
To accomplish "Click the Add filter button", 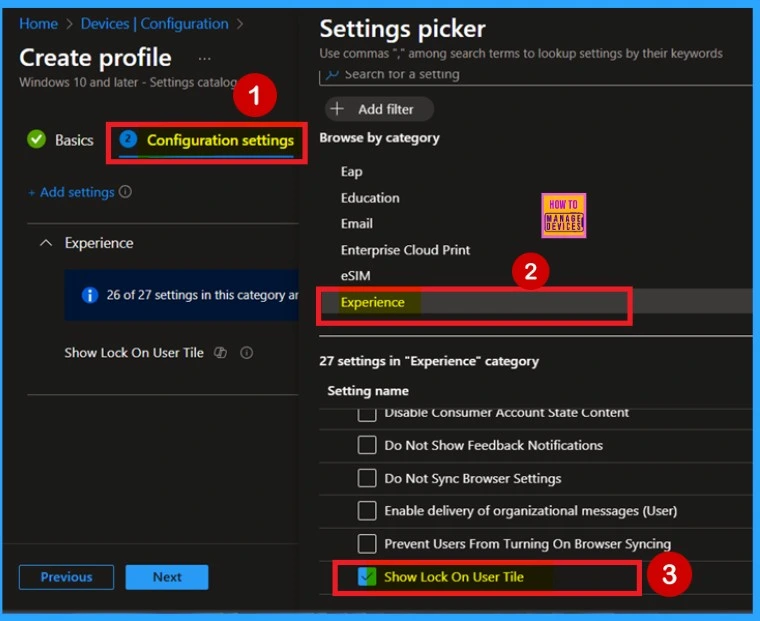I will pyautogui.click(x=379, y=109).
